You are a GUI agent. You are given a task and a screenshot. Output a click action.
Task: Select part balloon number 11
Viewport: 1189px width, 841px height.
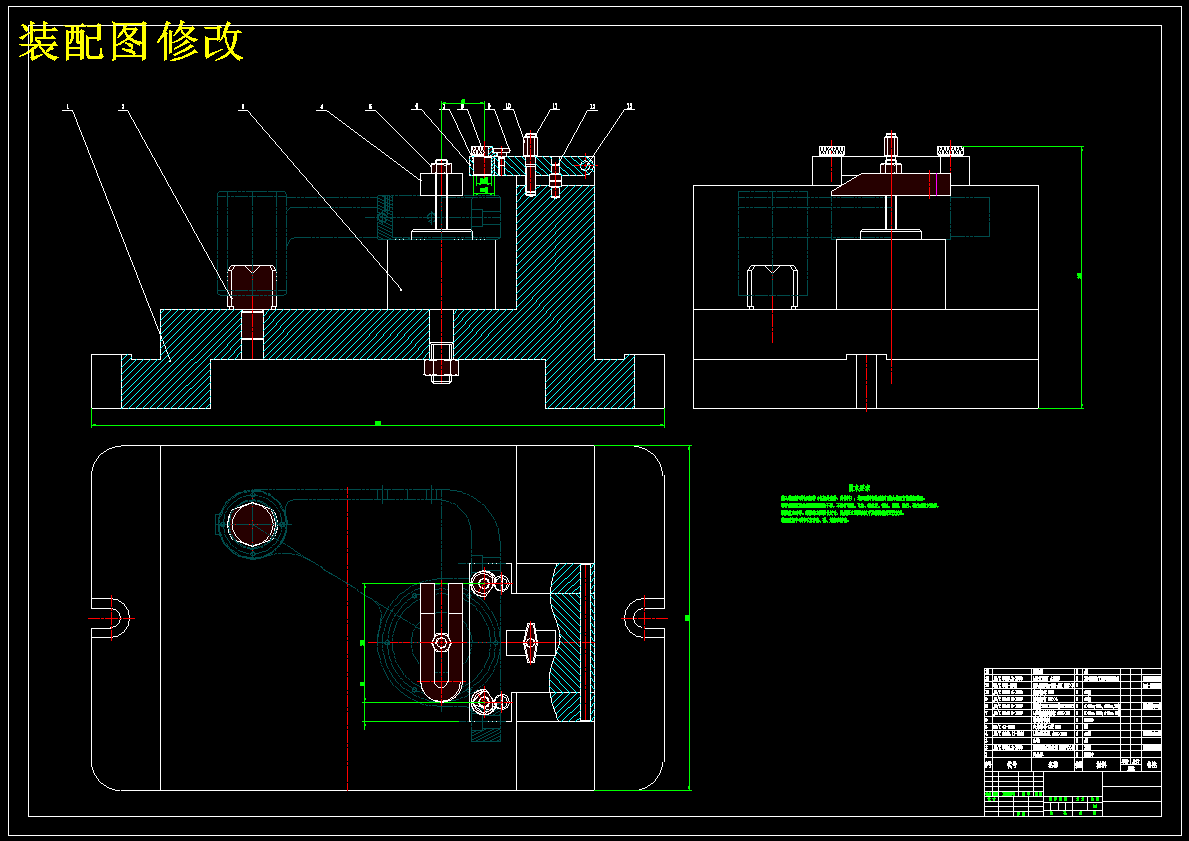point(555,107)
